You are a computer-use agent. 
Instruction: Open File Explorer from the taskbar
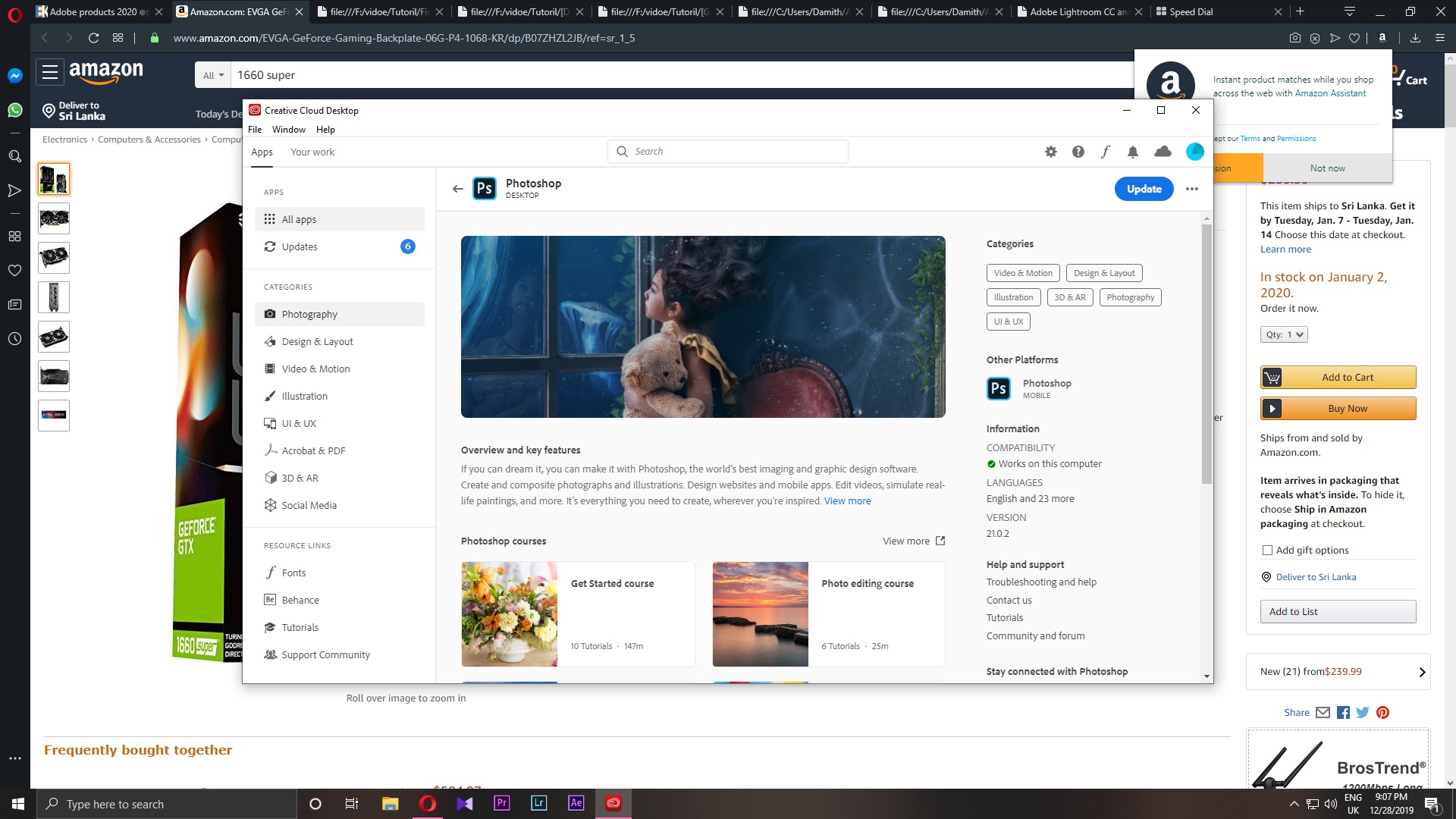coord(390,803)
